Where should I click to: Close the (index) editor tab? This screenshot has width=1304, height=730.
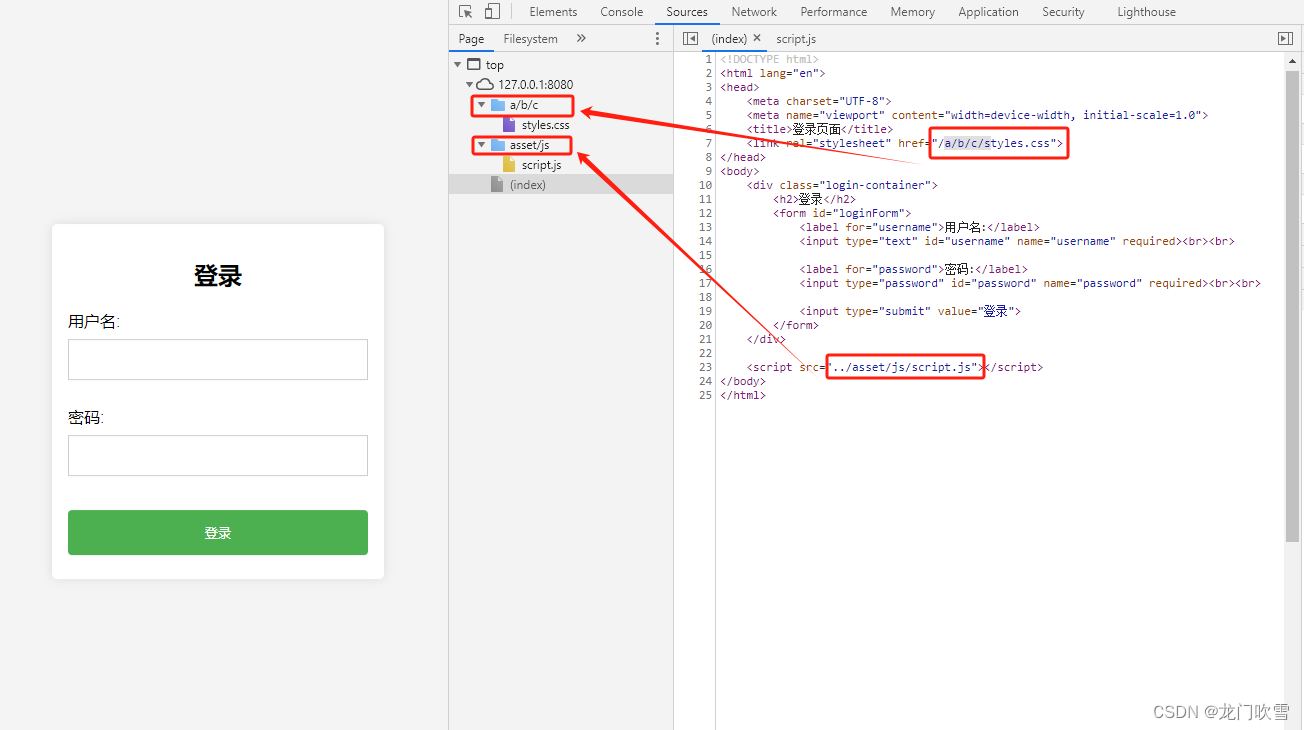(x=757, y=38)
